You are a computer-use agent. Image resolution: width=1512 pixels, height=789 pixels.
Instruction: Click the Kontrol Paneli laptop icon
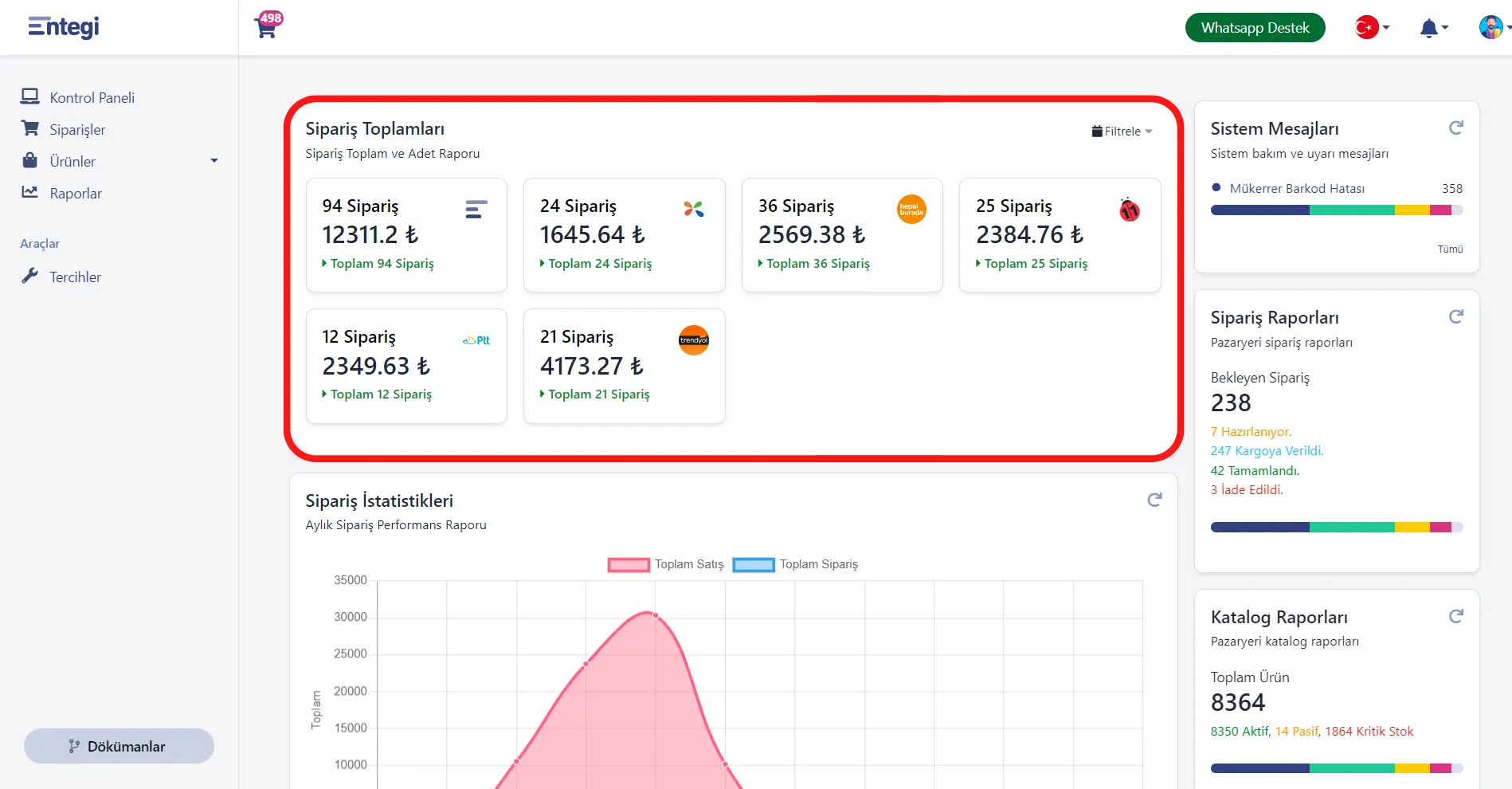point(29,96)
